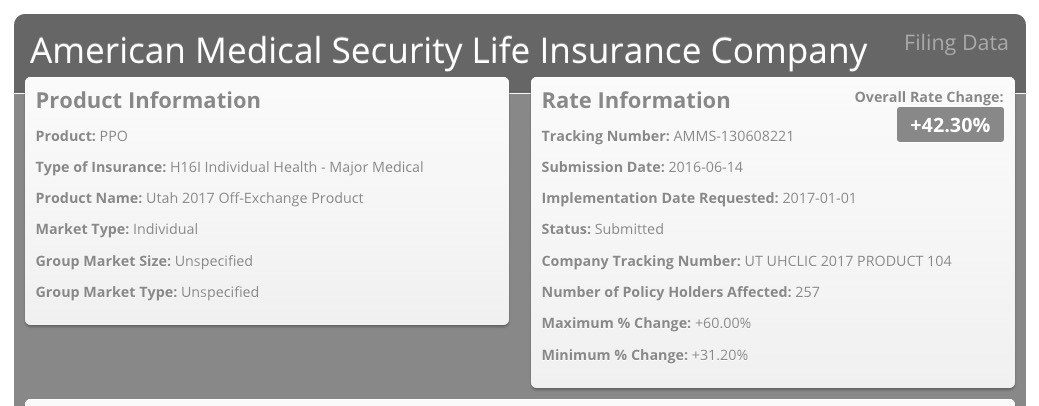Click the American Medical Security Life Insurance Company title
This screenshot has width=1039, height=406.
[448, 50]
